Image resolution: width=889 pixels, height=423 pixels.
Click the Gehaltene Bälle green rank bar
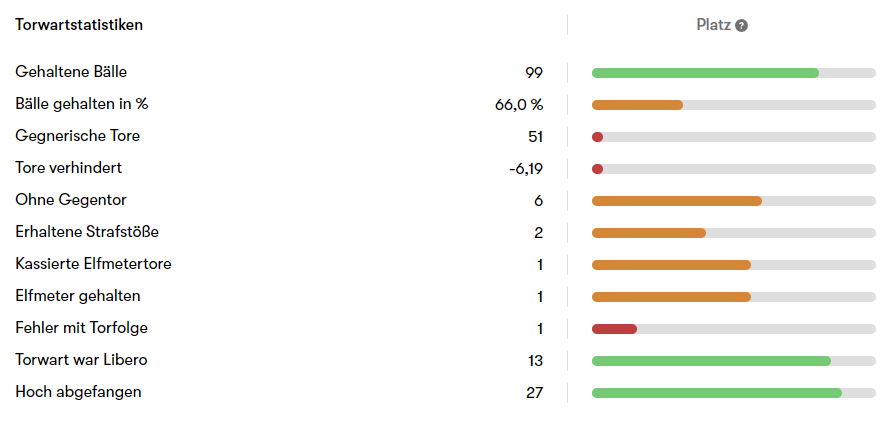coord(705,73)
